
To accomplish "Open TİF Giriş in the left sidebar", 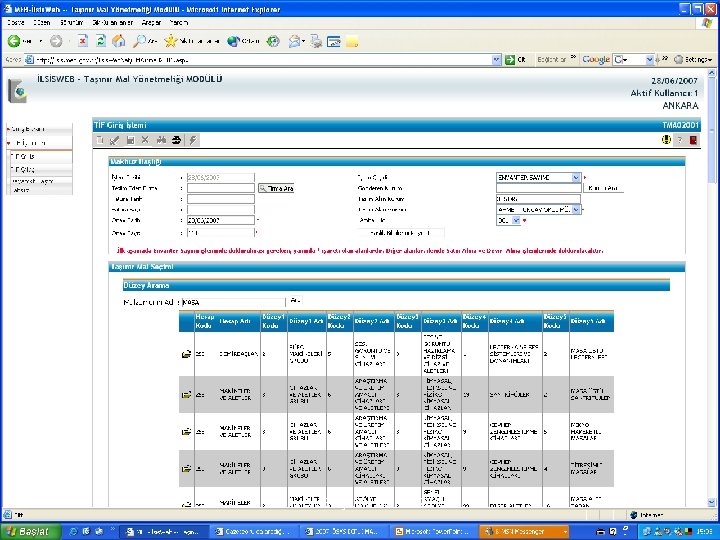I will point(40,157).
